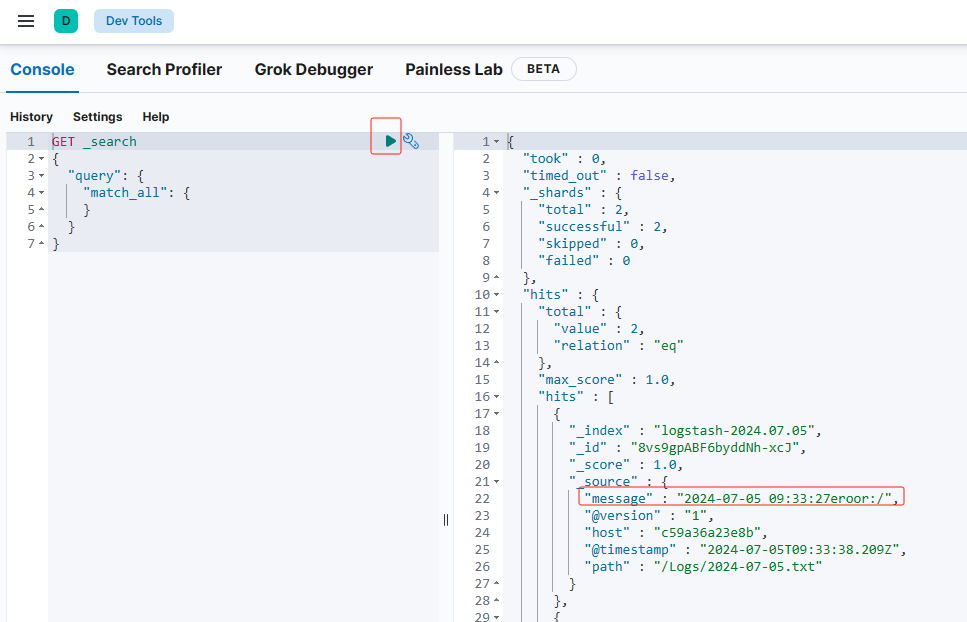Click the Dev Tools breadcrumb
Screen dimensions: 967x622
tap(134, 21)
